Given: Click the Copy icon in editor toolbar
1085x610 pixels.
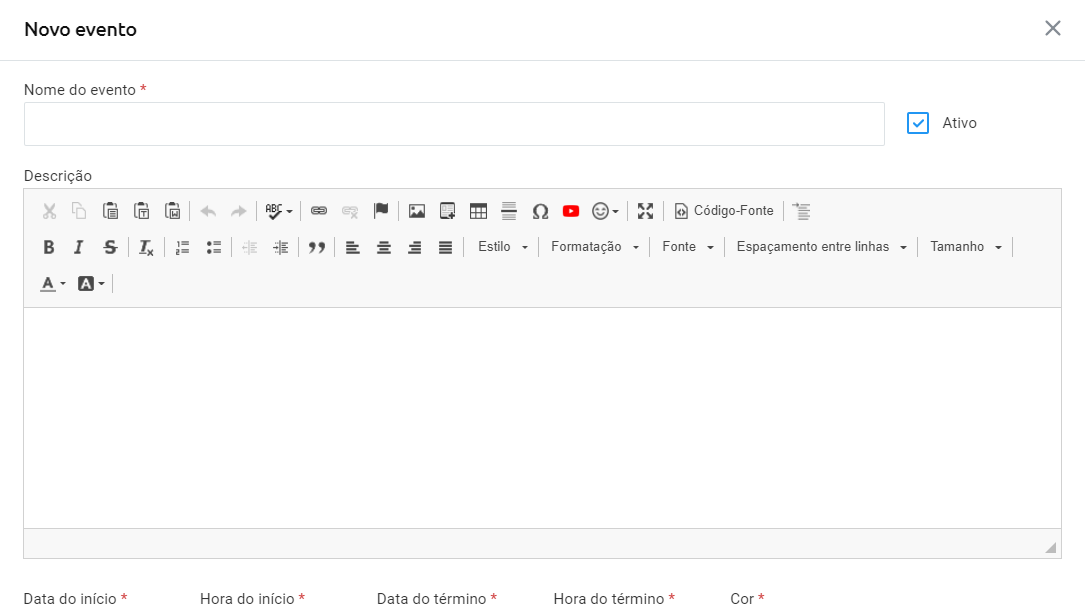Looking at the screenshot, I should [x=79, y=211].
